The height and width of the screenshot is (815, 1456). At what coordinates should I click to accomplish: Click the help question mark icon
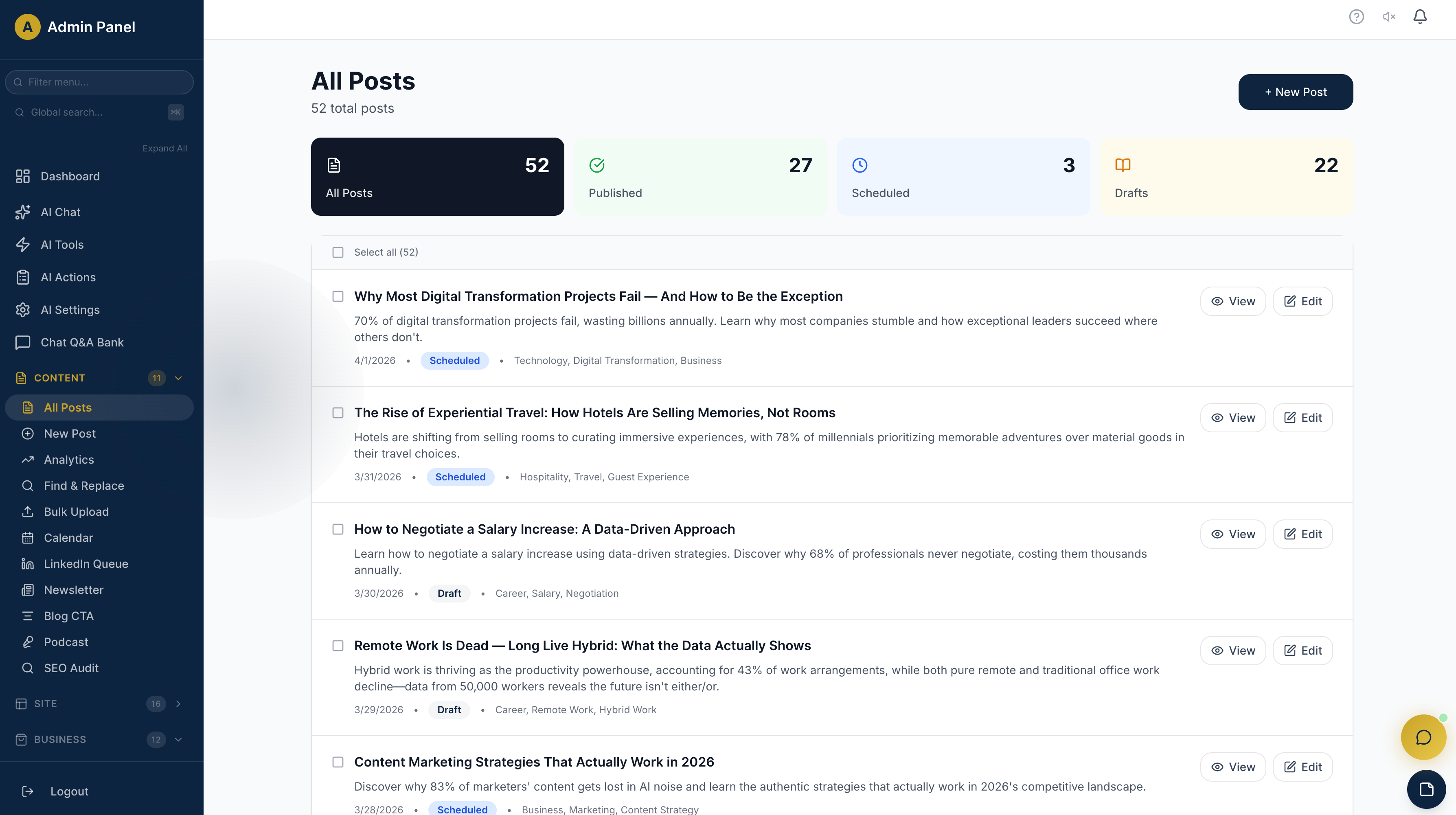(1356, 17)
